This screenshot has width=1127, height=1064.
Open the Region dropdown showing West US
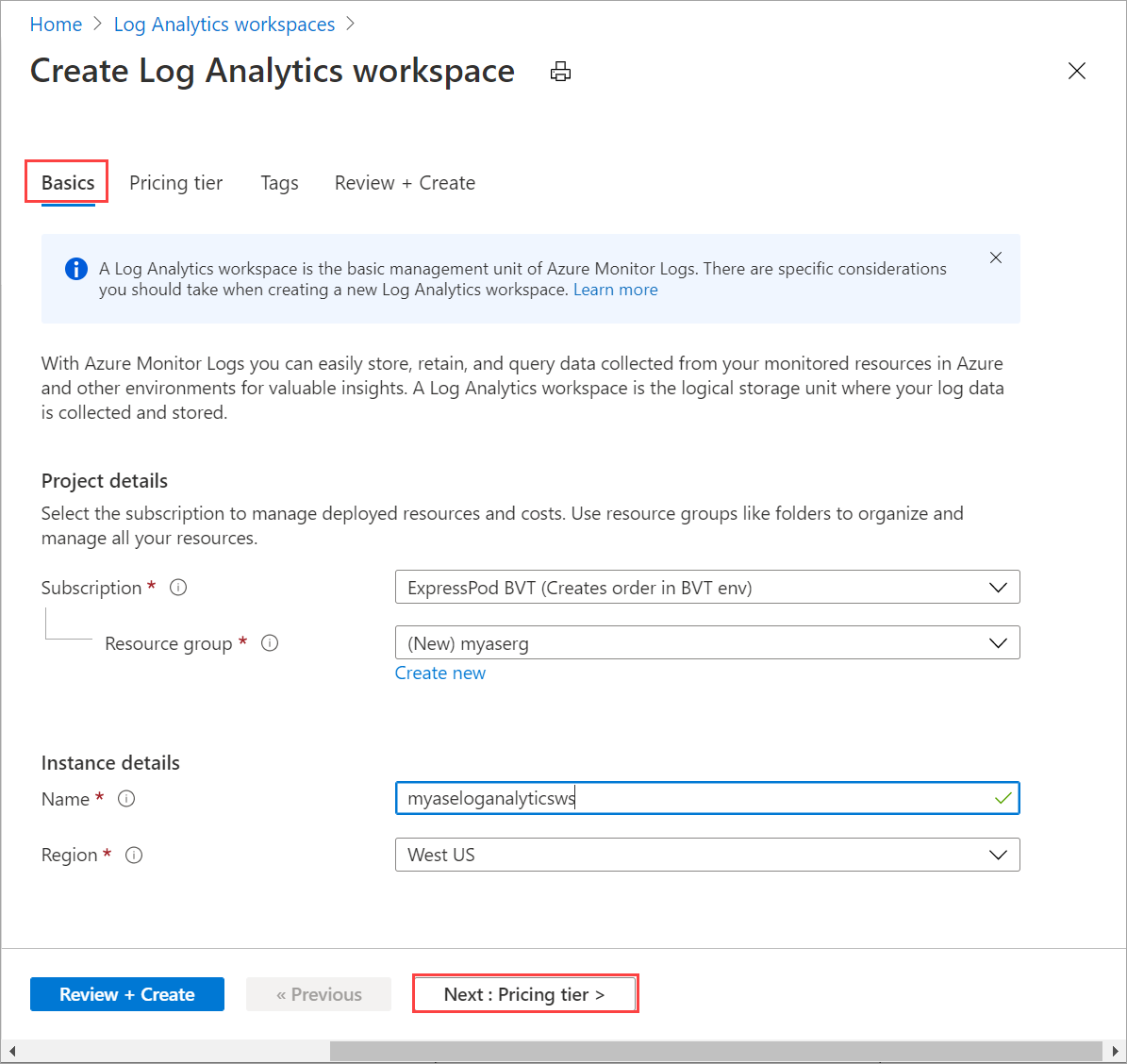(x=998, y=855)
